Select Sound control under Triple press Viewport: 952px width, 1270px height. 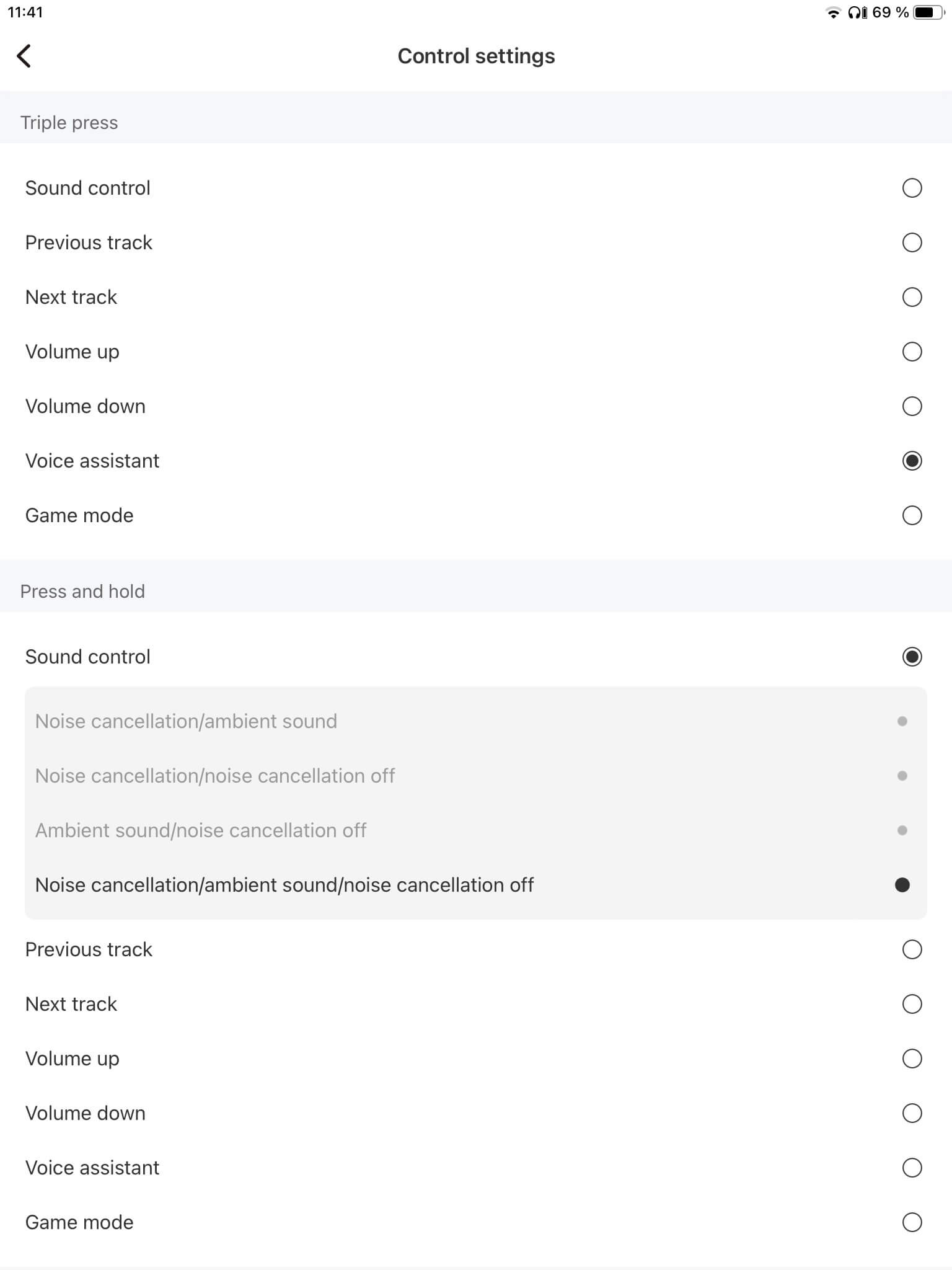pos(912,188)
